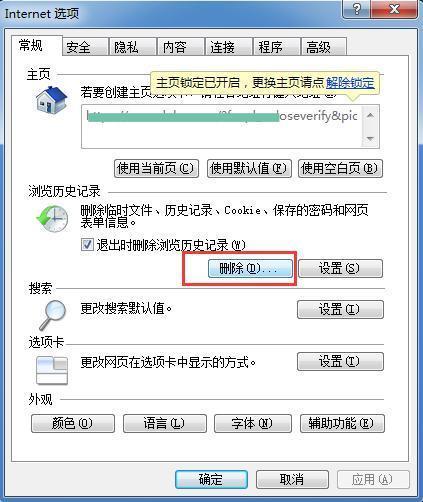The width and height of the screenshot is (423, 502).
Task: Click the browsing history clock icon
Action: tap(52, 218)
